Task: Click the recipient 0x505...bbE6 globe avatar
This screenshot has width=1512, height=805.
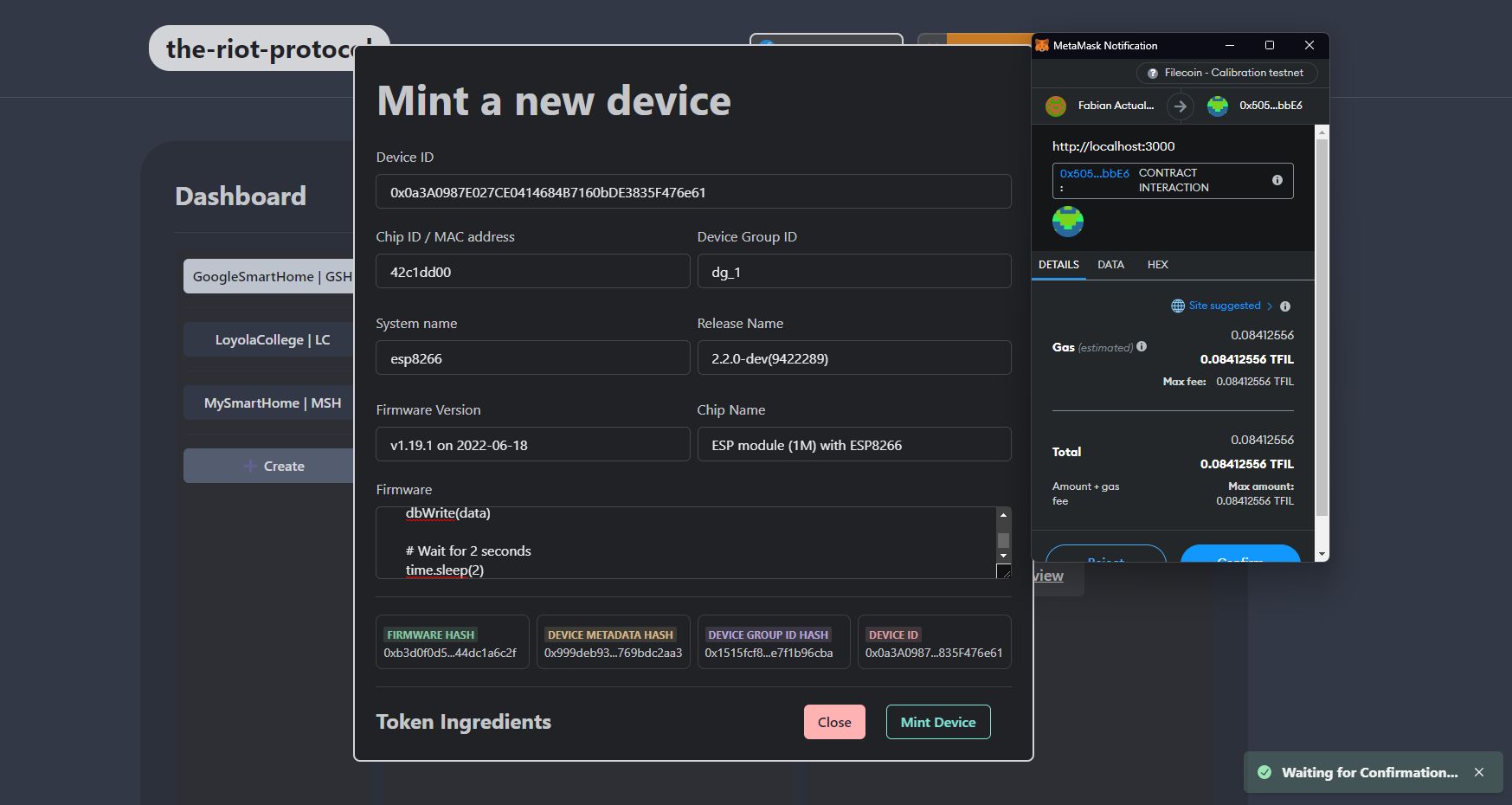Action: pyautogui.click(x=1219, y=106)
